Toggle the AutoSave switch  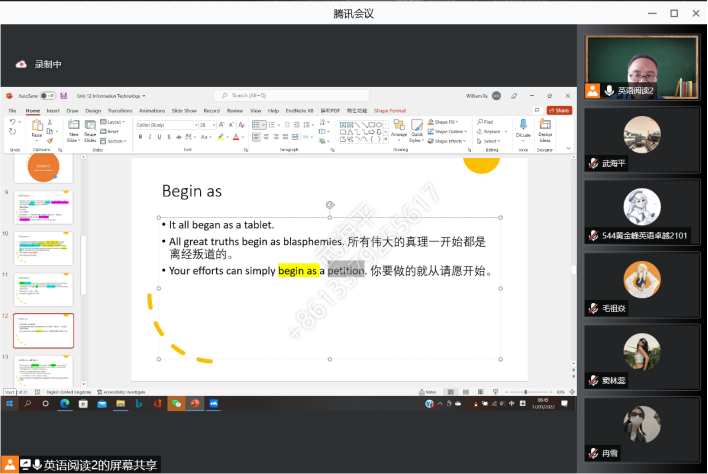(47, 96)
